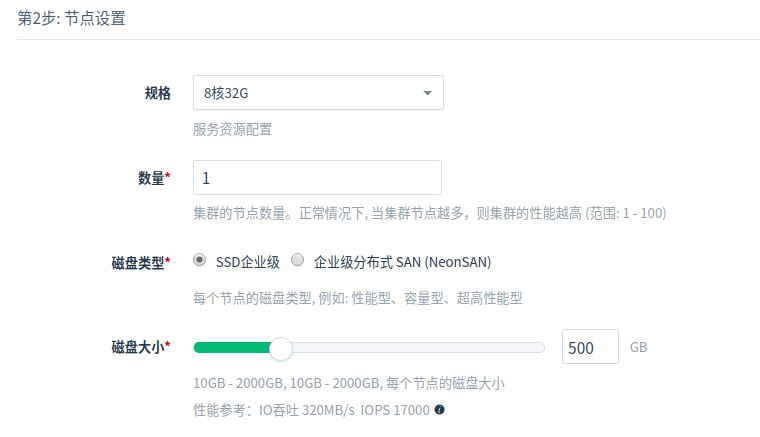Click the 规格 field label
The height and width of the screenshot is (437, 760).
(x=157, y=93)
